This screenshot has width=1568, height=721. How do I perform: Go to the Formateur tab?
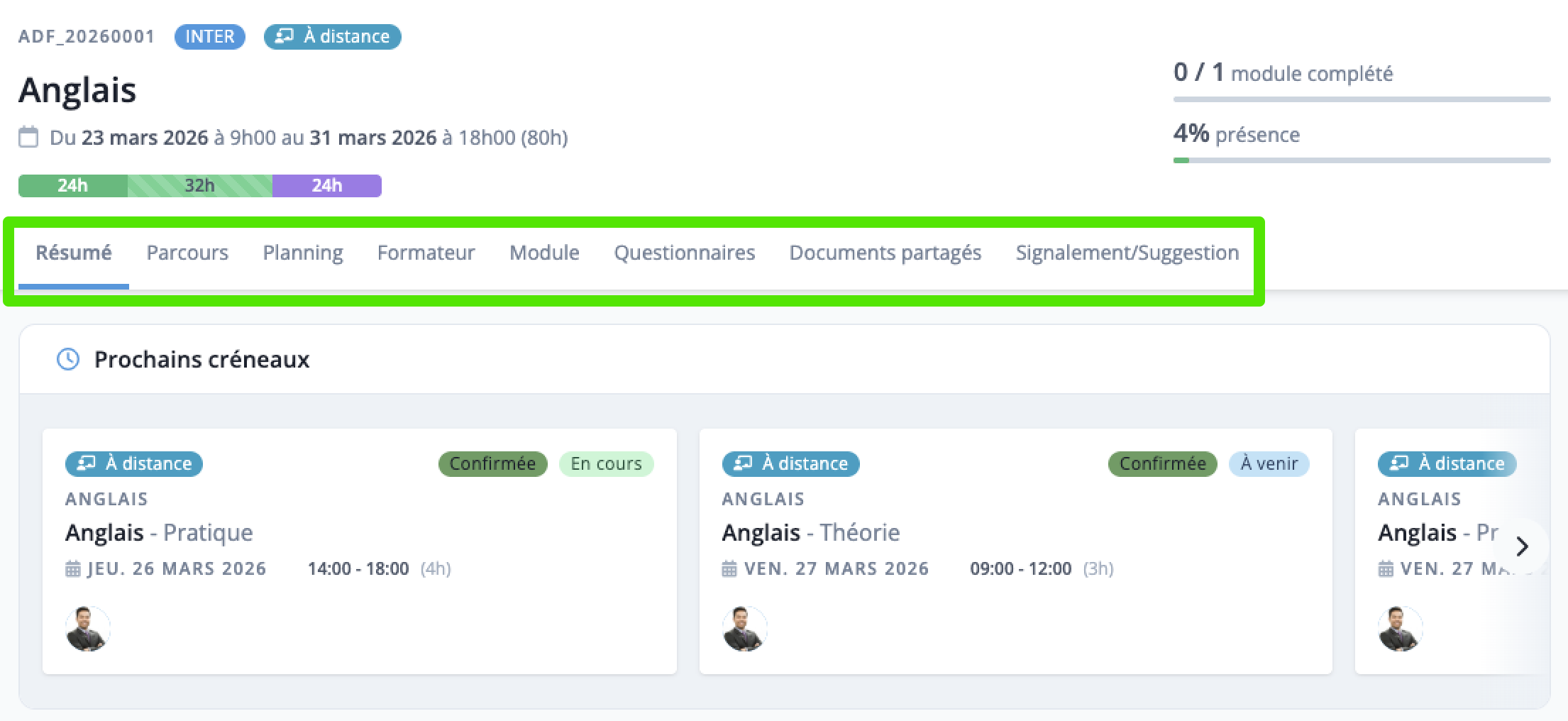pyautogui.click(x=426, y=253)
